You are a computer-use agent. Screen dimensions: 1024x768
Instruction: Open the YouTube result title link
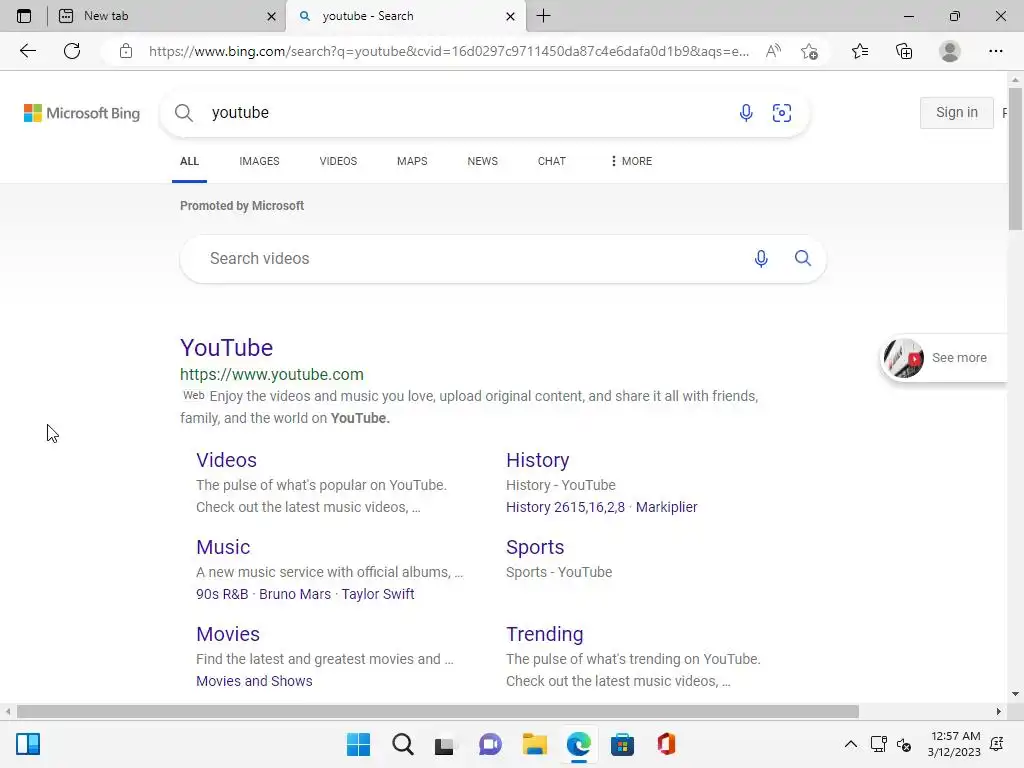(x=227, y=348)
